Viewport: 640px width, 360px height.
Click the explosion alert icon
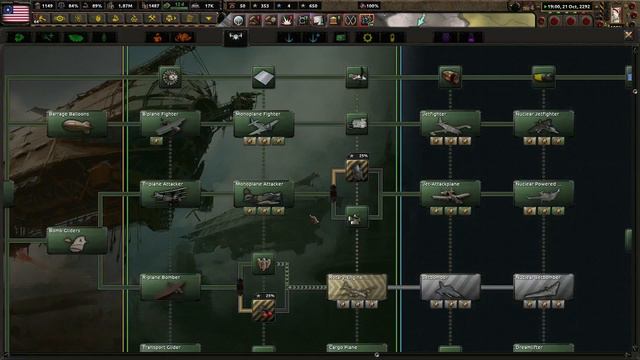pos(287,20)
